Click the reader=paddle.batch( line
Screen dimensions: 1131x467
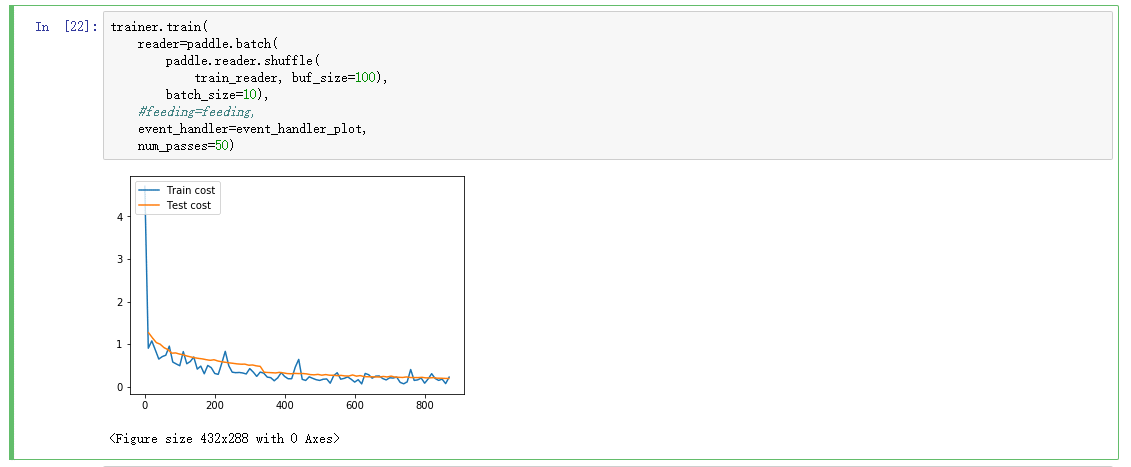pos(207,43)
